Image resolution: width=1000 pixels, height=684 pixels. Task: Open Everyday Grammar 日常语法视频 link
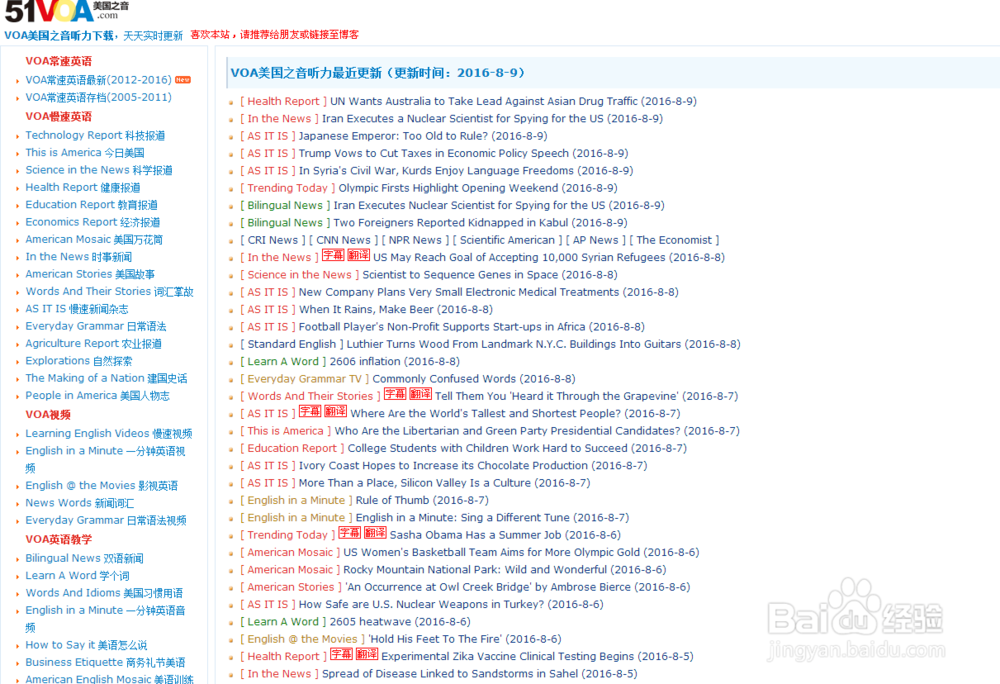click(x=106, y=520)
